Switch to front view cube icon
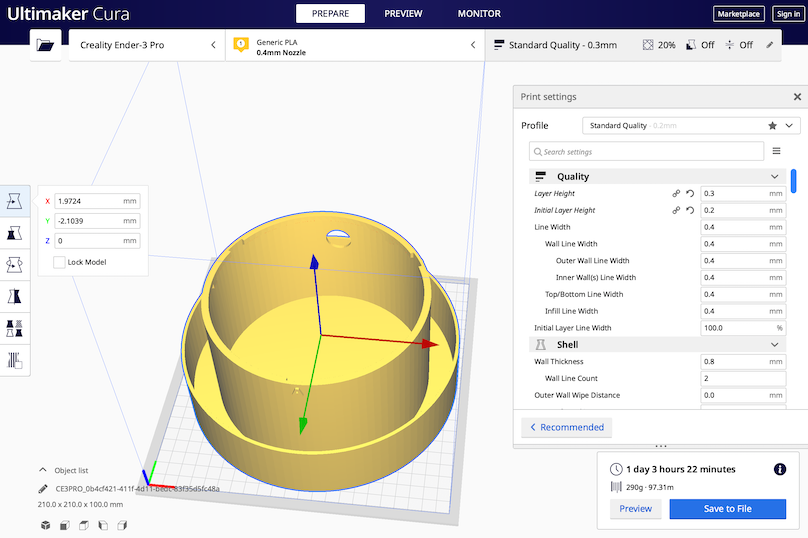 click(x=64, y=525)
